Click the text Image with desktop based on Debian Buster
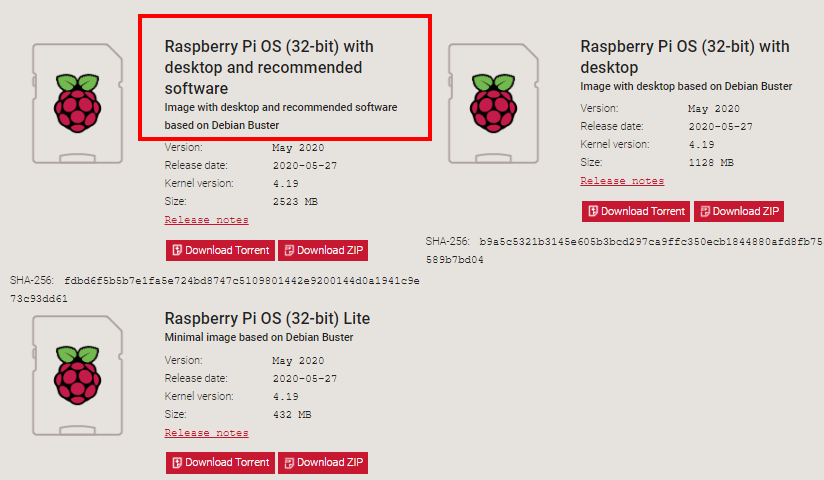The height and width of the screenshot is (480, 824). pyautogui.click(x=686, y=86)
